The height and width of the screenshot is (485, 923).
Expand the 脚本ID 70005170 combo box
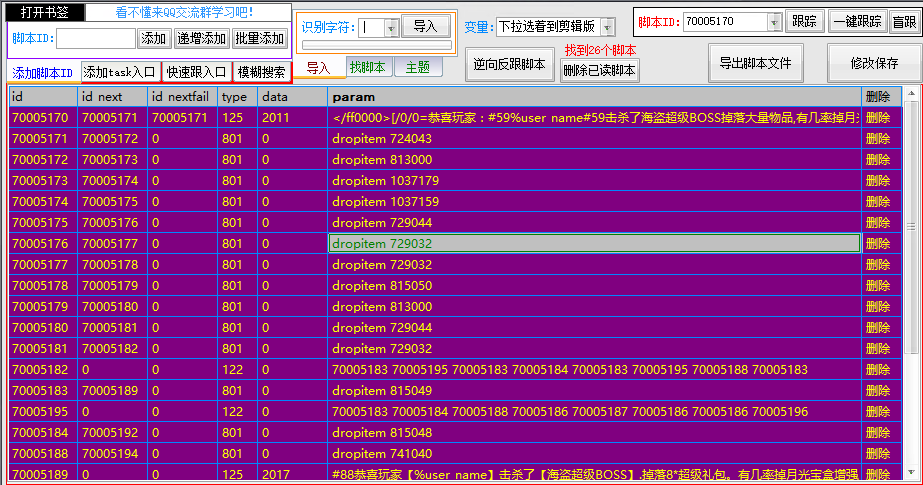tap(774, 21)
